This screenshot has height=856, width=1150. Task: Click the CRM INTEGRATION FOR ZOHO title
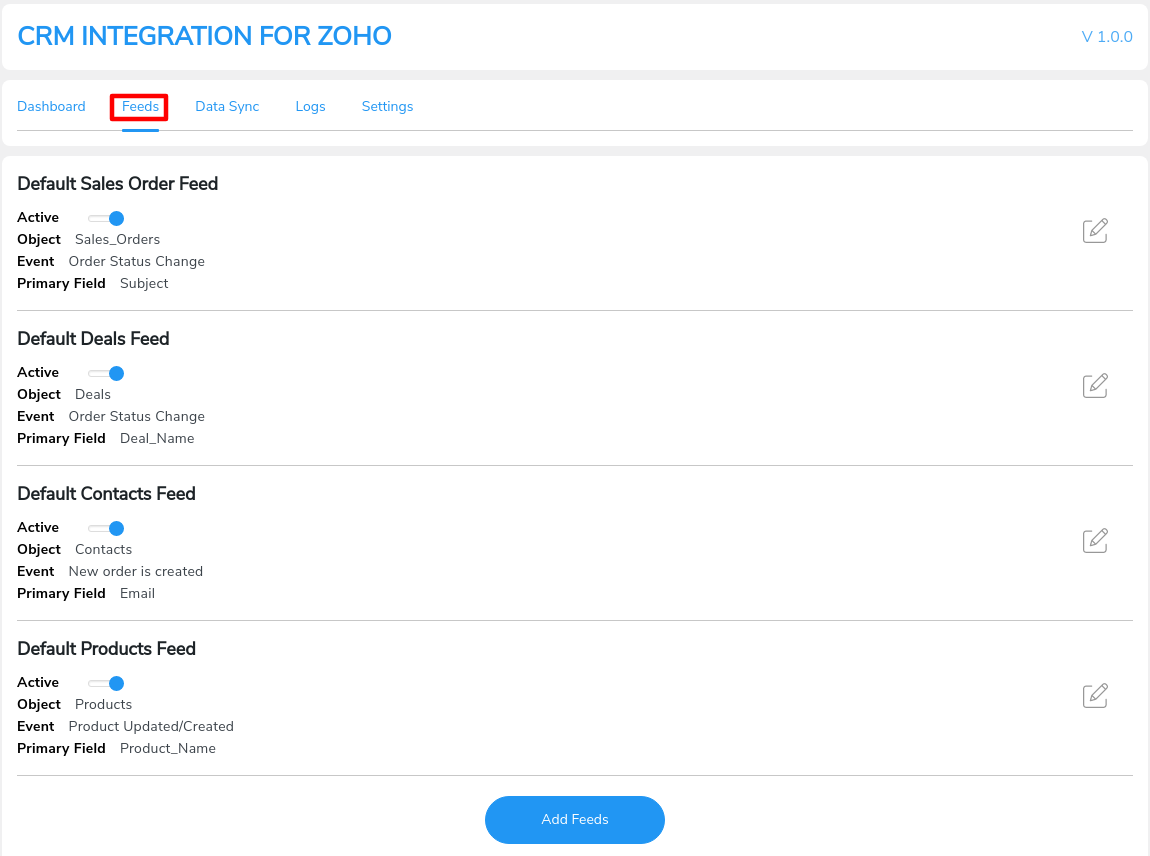204,36
